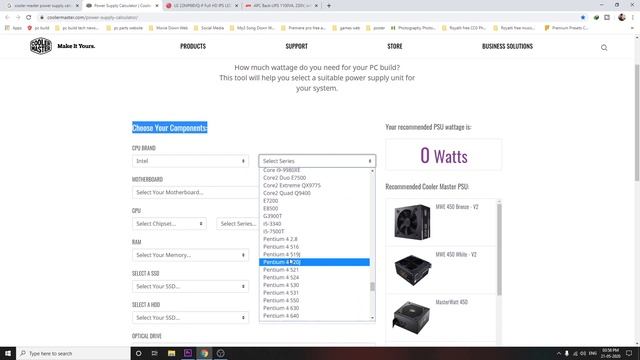
Task: Choose Core2 Extreme QX9775 option
Action: [x=314, y=185]
